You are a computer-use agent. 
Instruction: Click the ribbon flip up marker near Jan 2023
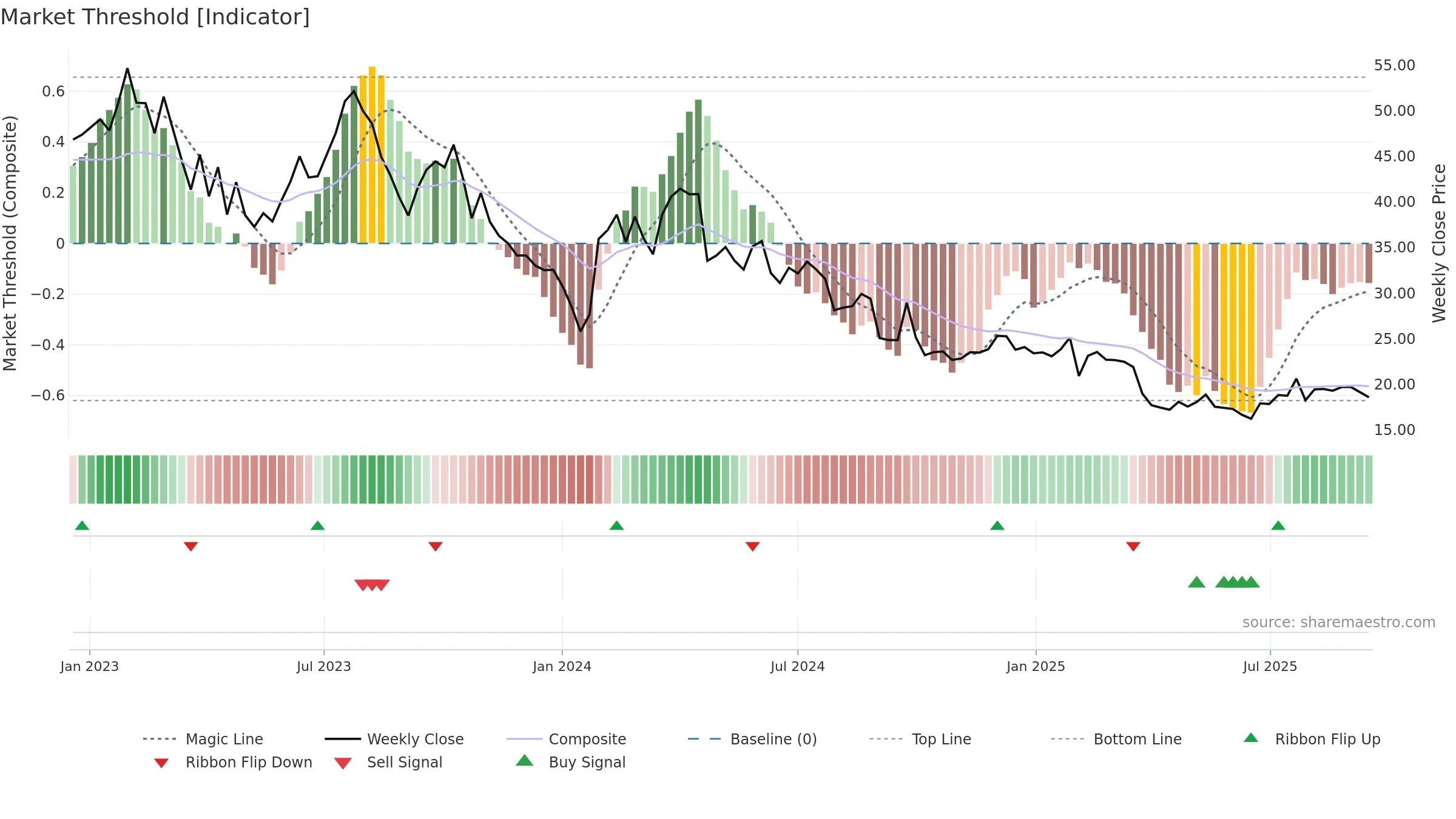point(82,525)
